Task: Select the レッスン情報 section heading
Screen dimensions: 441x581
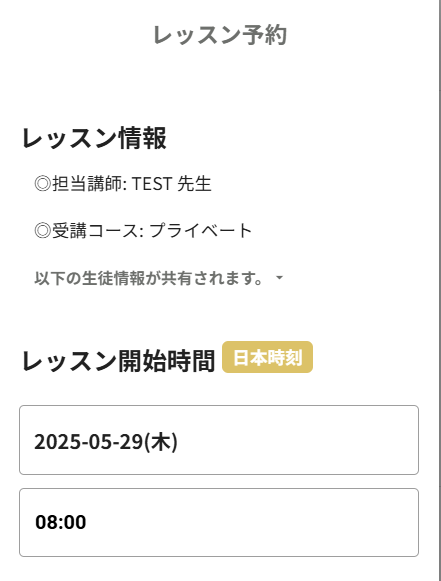Action: pos(94,138)
